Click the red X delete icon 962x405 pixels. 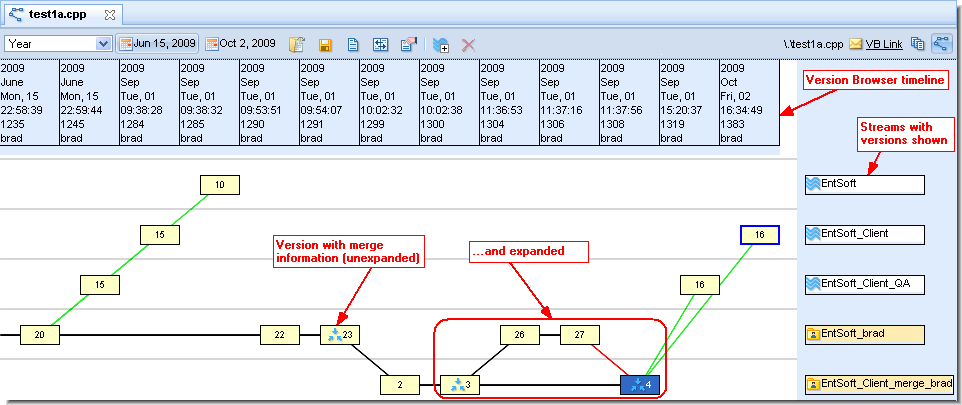click(468, 45)
